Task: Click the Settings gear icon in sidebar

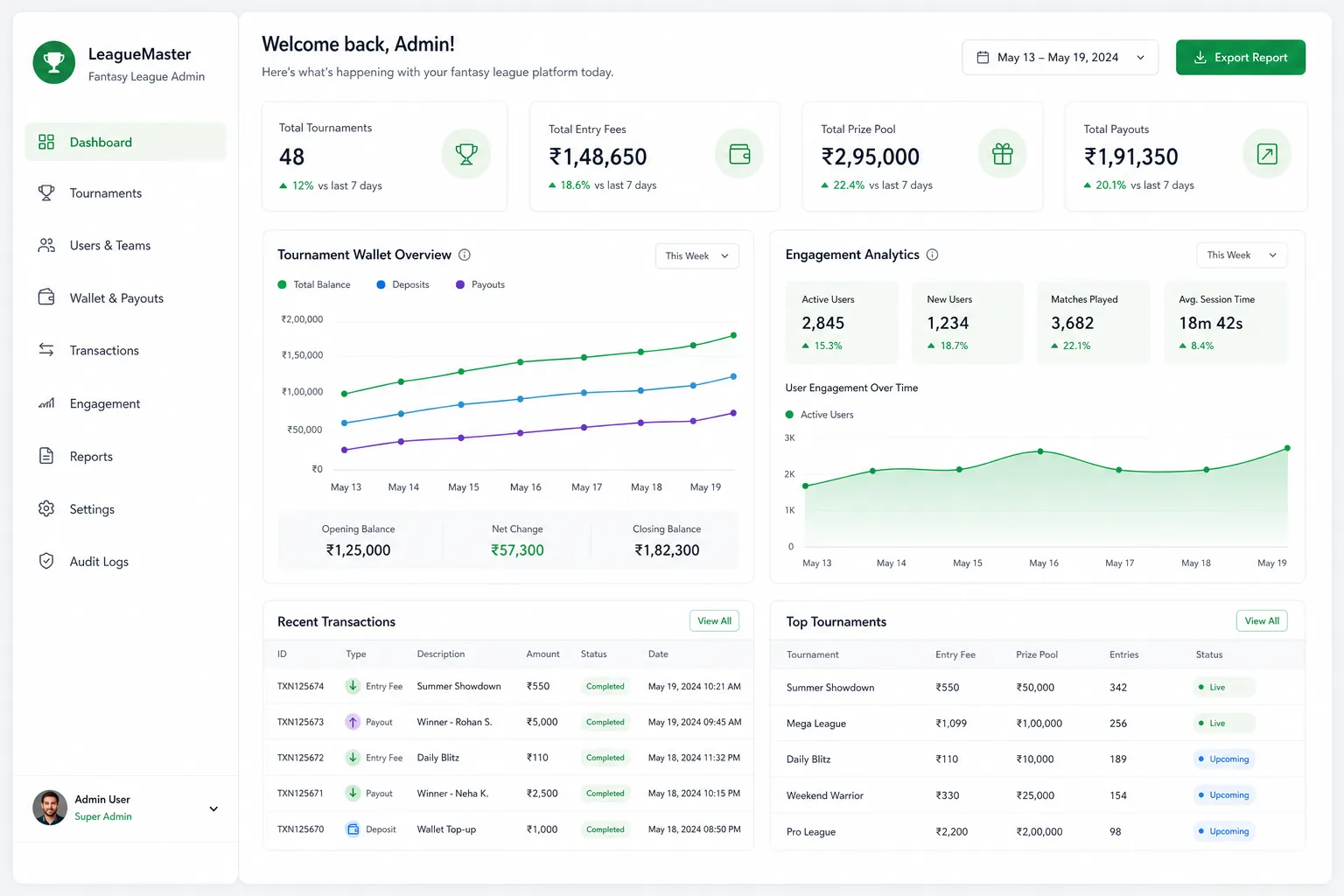Action: click(x=46, y=508)
